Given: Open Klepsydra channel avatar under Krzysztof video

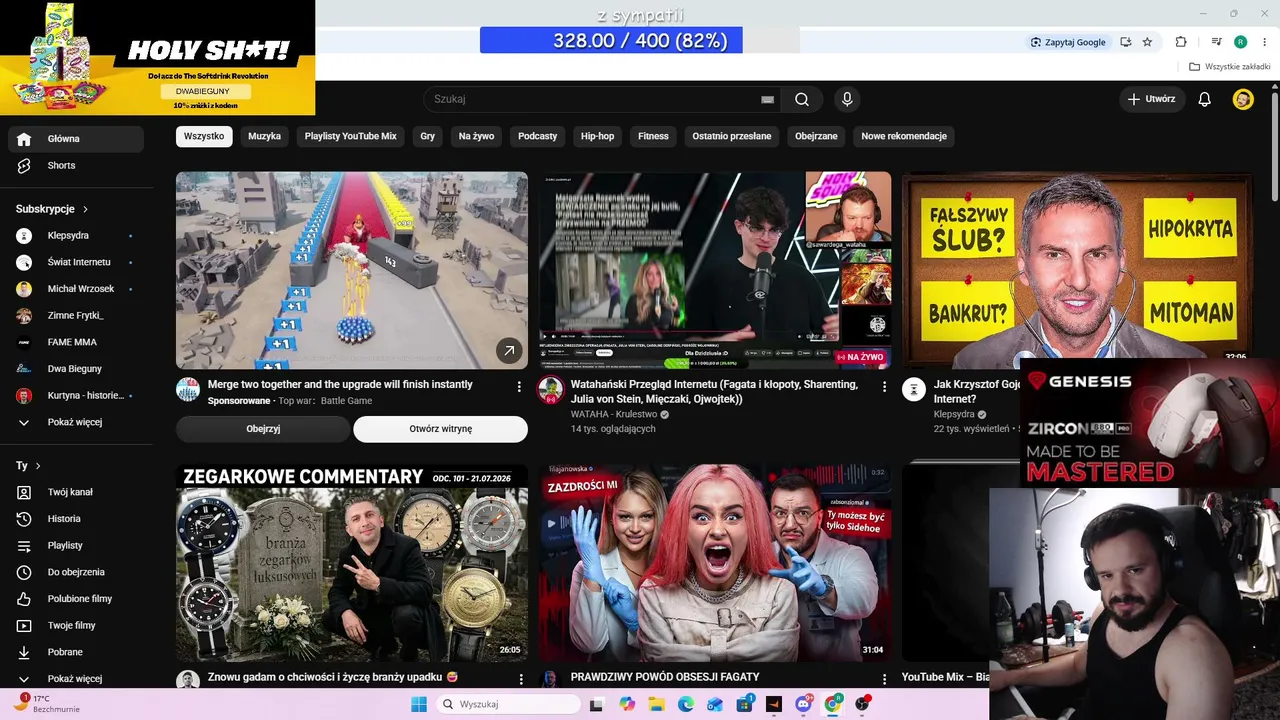Looking at the screenshot, I should click(x=914, y=390).
